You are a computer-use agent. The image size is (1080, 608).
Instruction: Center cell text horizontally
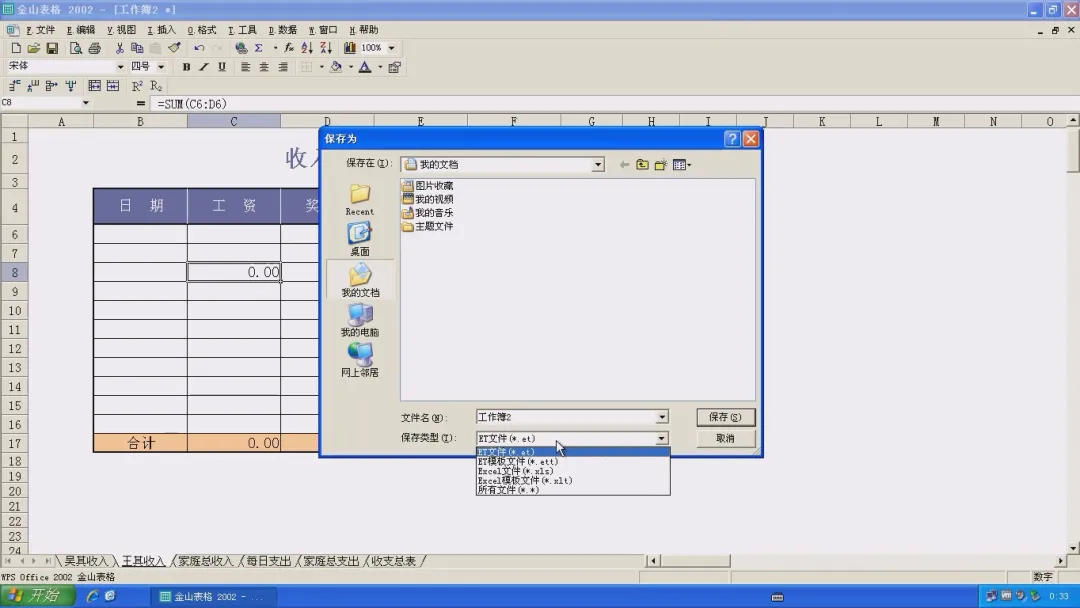[264, 67]
